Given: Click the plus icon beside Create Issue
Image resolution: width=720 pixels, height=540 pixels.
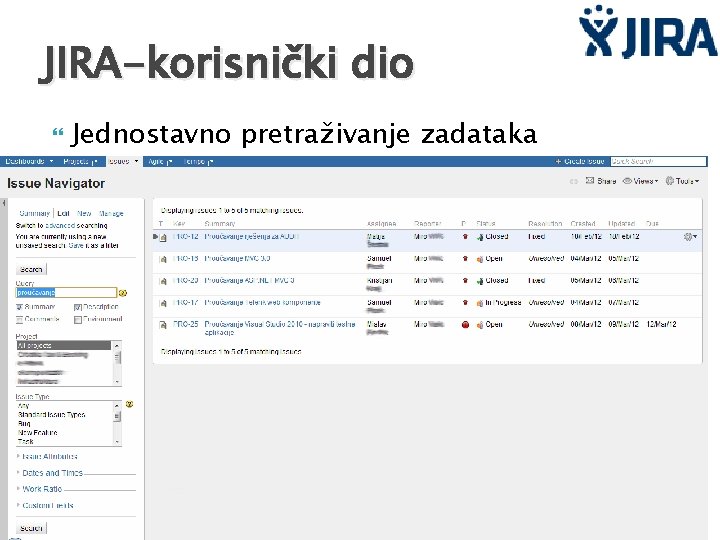Looking at the screenshot, I should click(558, 161).
